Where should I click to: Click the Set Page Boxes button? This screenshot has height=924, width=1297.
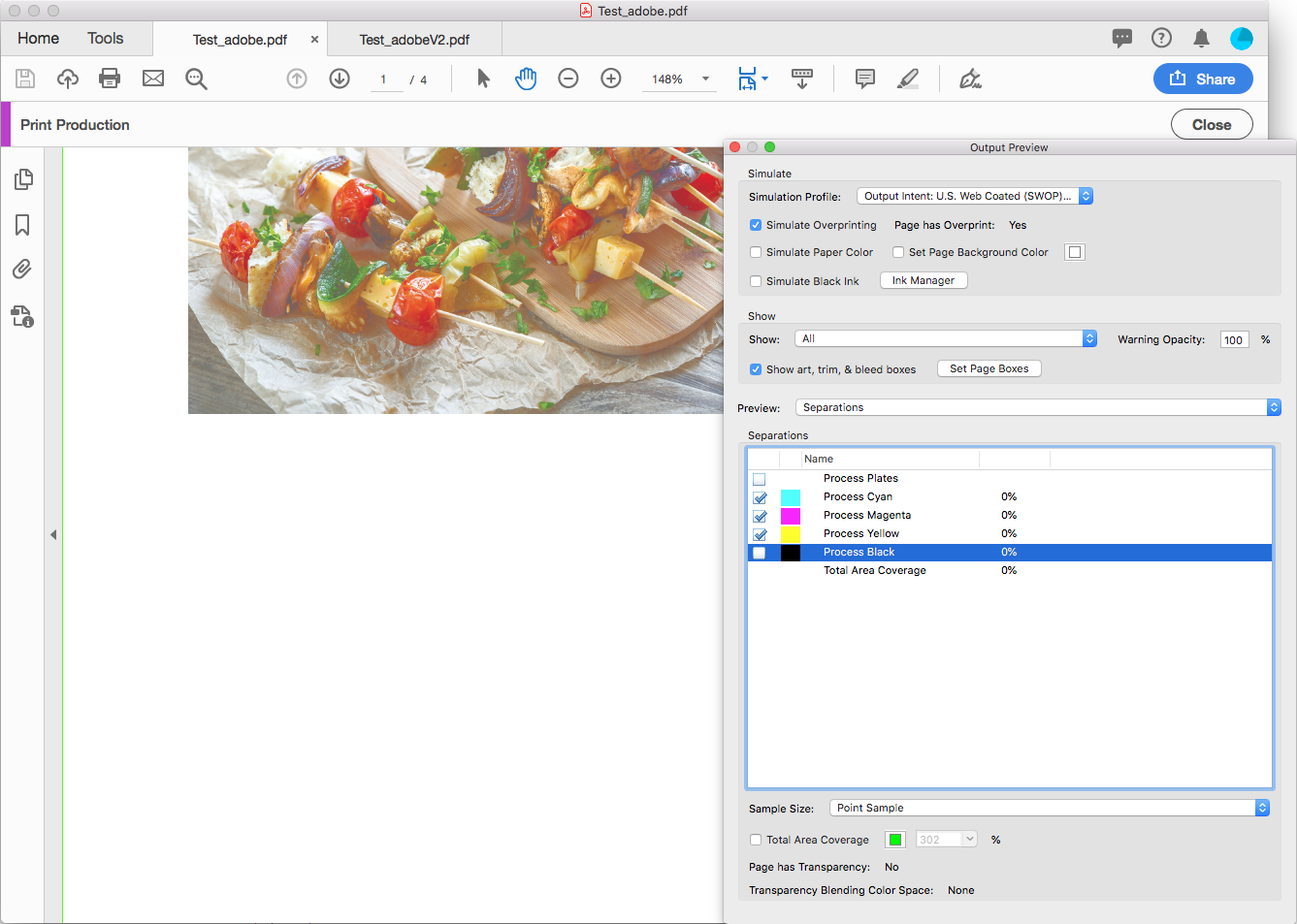tap(989, 368)
